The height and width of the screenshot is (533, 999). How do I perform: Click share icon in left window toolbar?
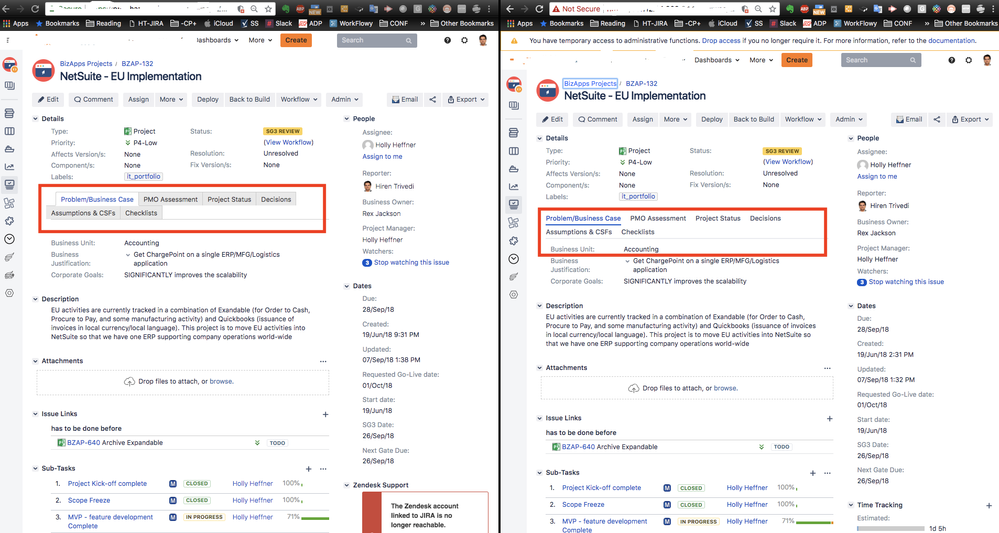click(x=433, y=99)
